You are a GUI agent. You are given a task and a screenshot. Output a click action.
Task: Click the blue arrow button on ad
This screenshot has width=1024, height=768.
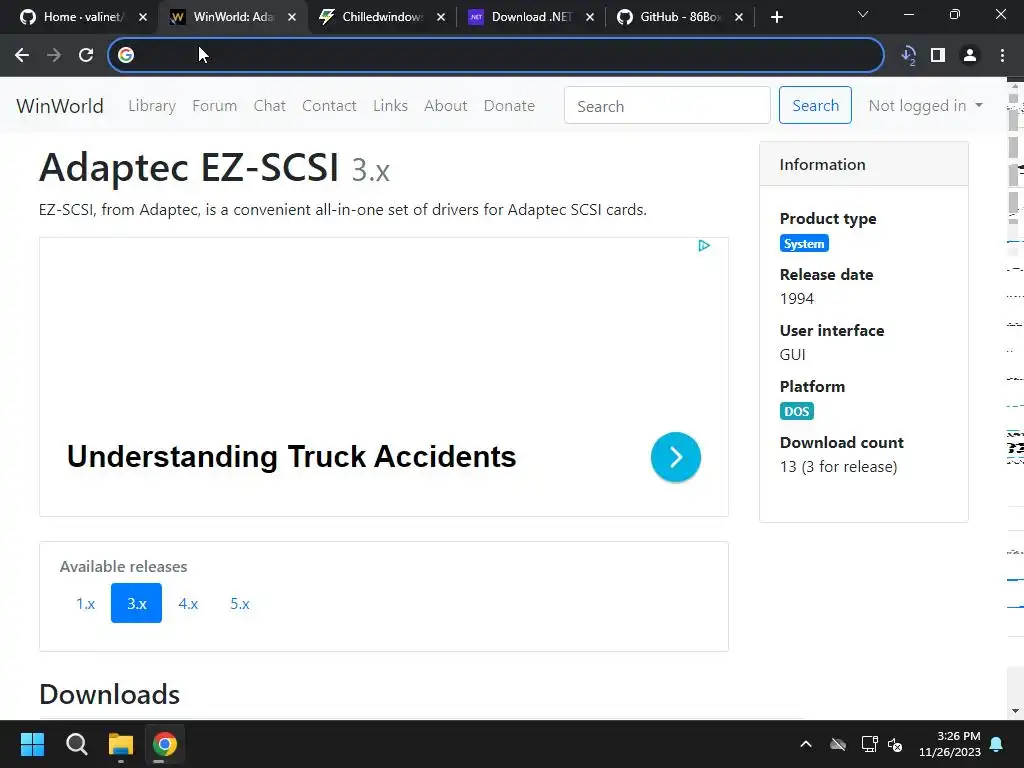(x=676, y=457)
